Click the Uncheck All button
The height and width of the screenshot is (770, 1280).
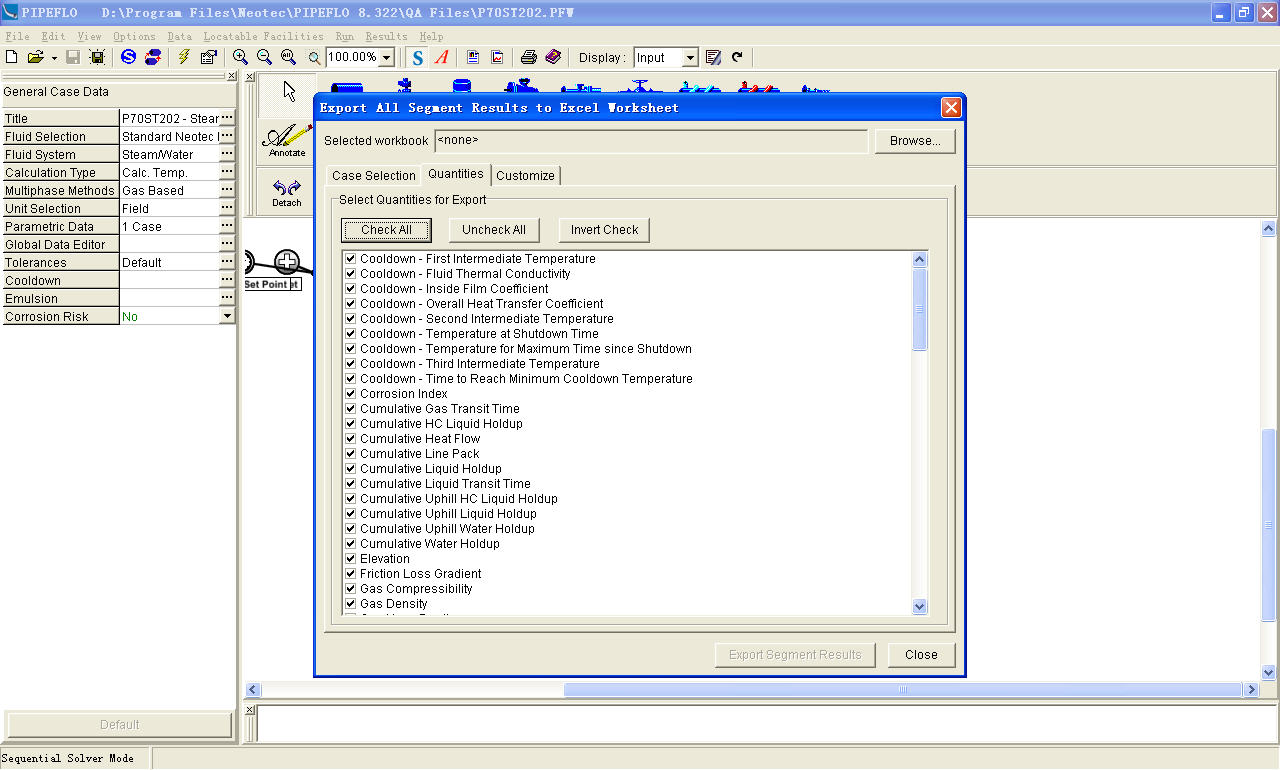click(x=494, y=230)
